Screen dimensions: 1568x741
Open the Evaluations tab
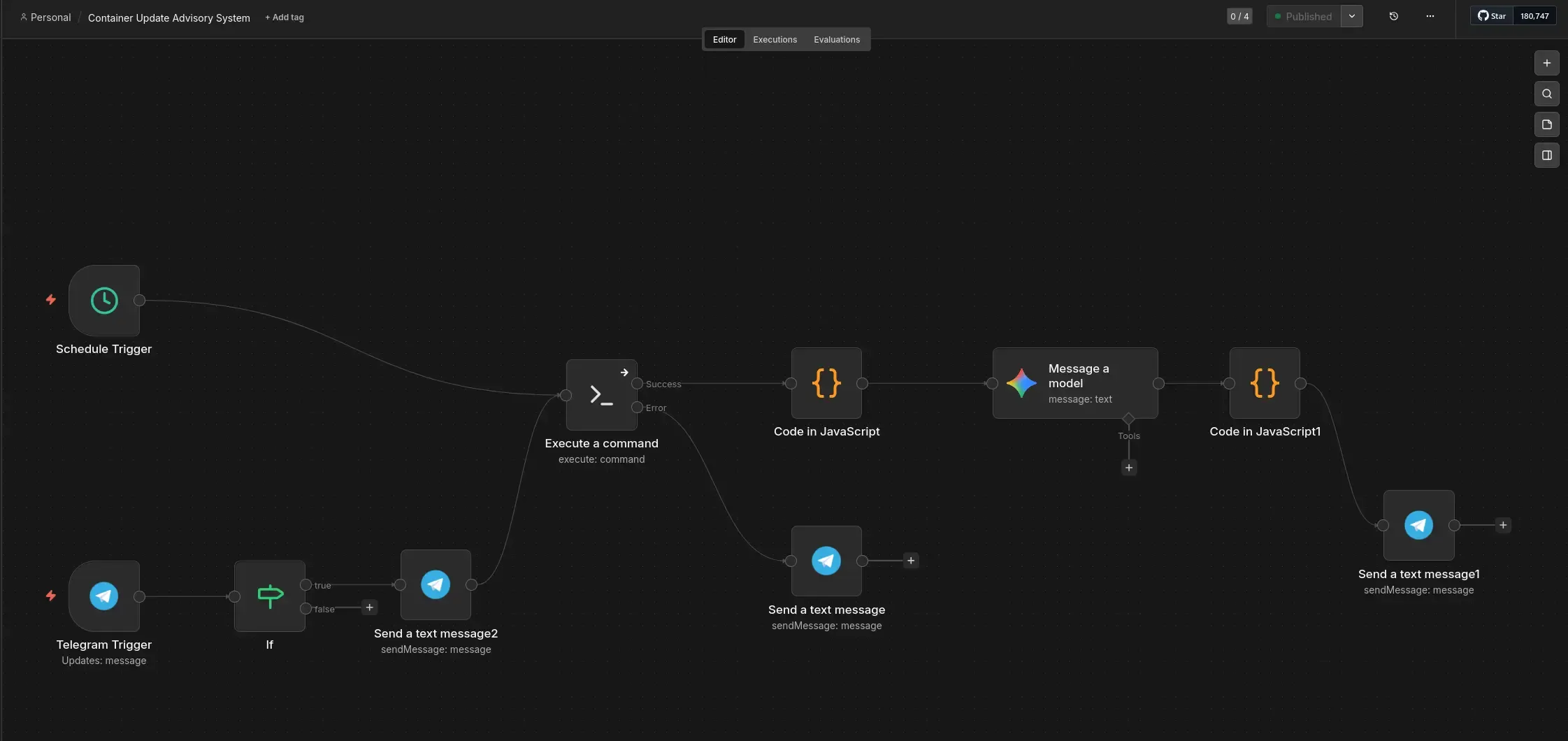click(837, 39)
